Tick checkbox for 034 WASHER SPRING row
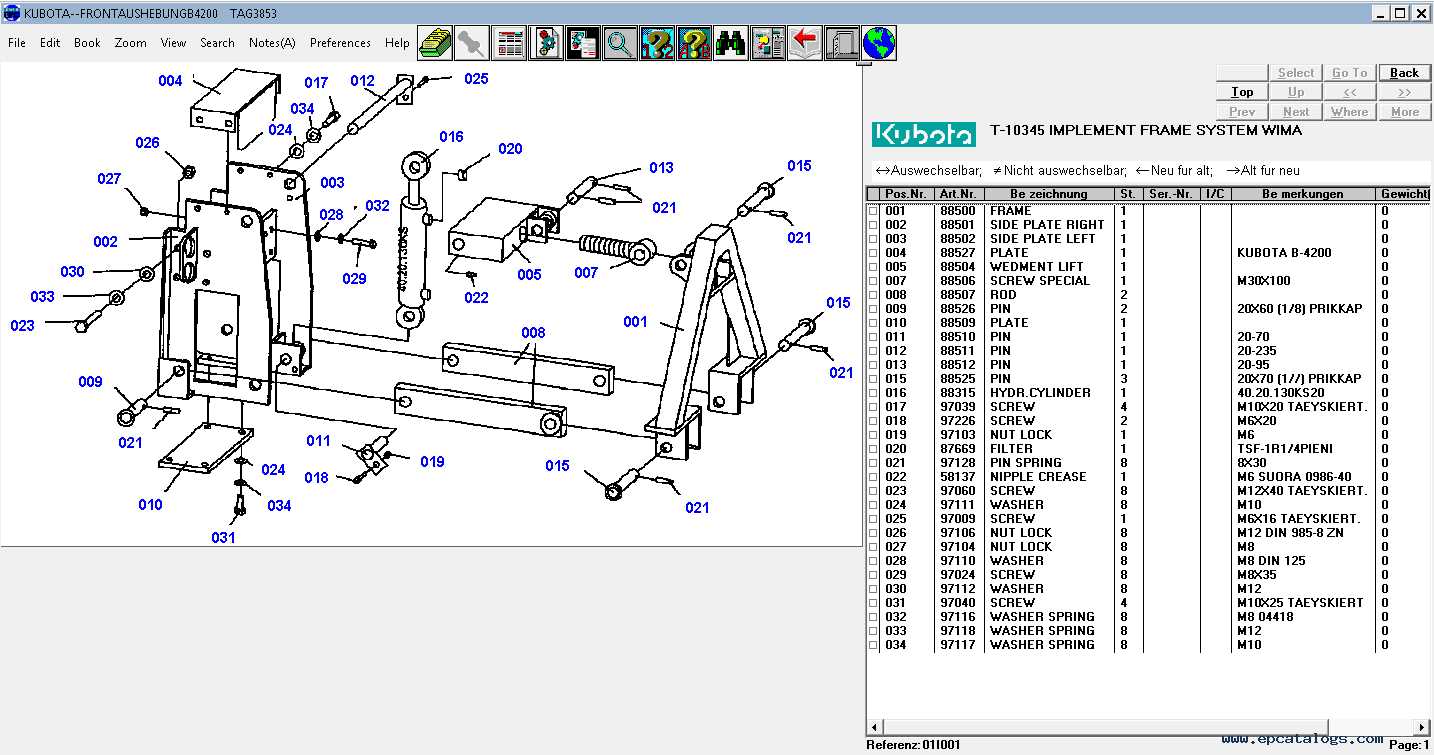Screen dimensions: 1434x755 (x=873, y=645)
